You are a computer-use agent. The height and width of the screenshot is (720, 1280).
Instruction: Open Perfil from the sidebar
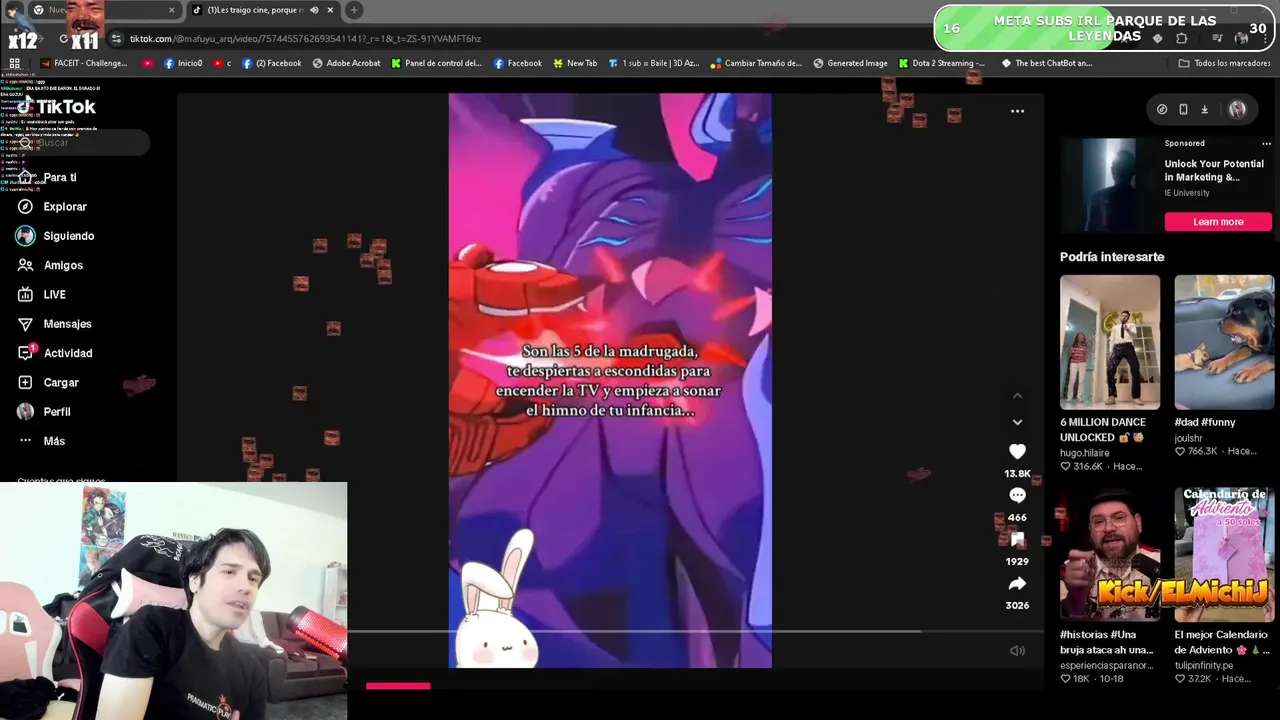point(44,412)
